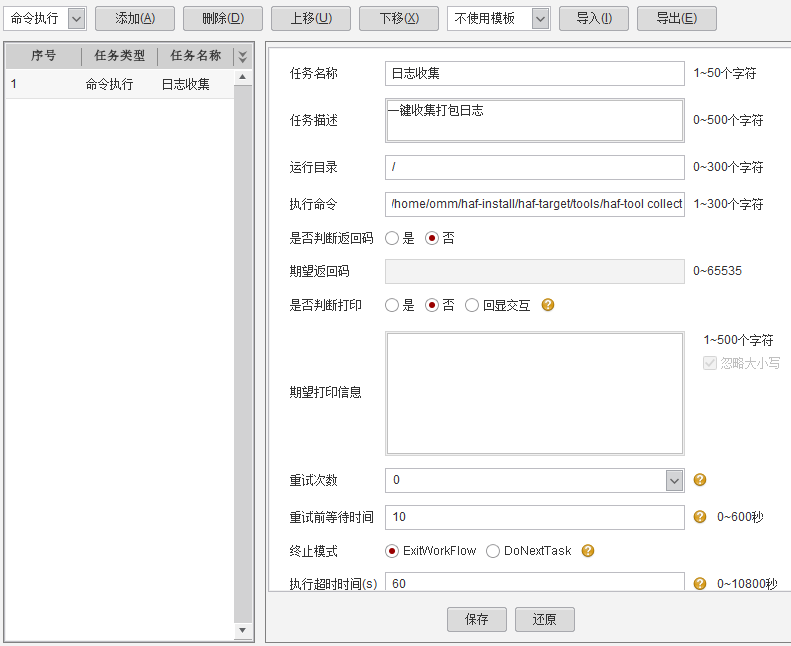Image resolution: width=791 pixels, height=646 pixels.
Task: Open 重试次数 dropdown
Action: pos(674,481)
